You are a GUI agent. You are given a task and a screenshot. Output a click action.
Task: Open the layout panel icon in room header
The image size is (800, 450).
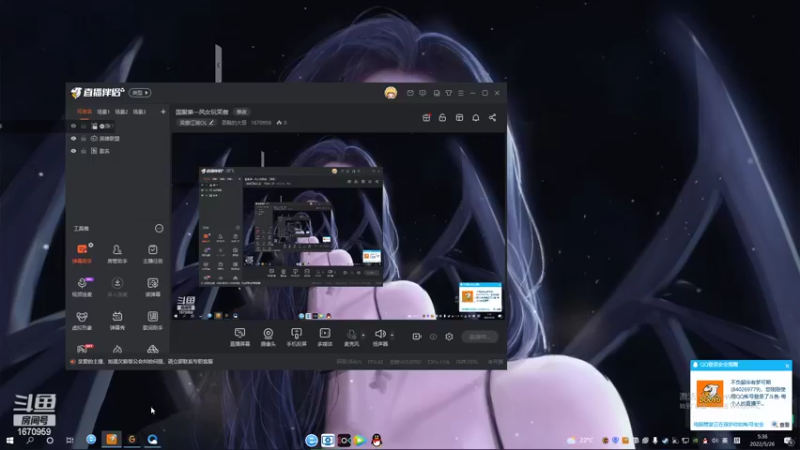point(459,118)
